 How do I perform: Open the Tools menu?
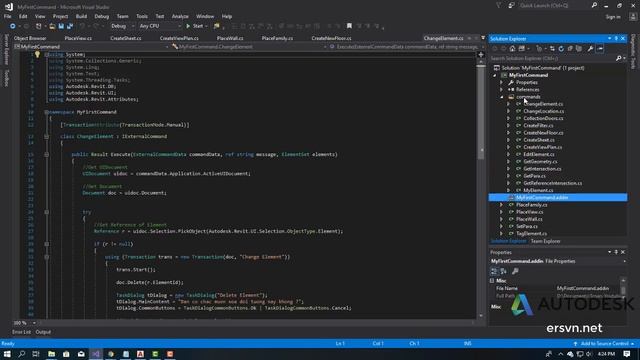click(x=142, y=16)
